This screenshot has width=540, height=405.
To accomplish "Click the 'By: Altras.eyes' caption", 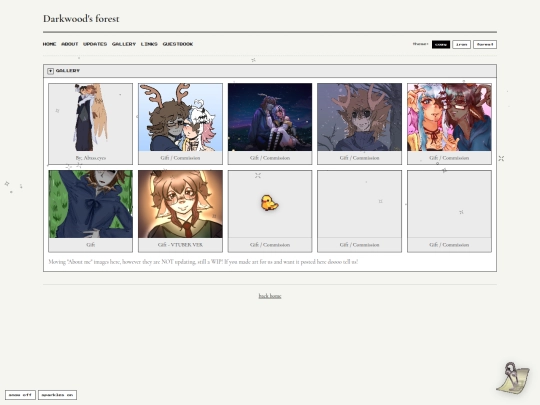I will pos(91,158).
